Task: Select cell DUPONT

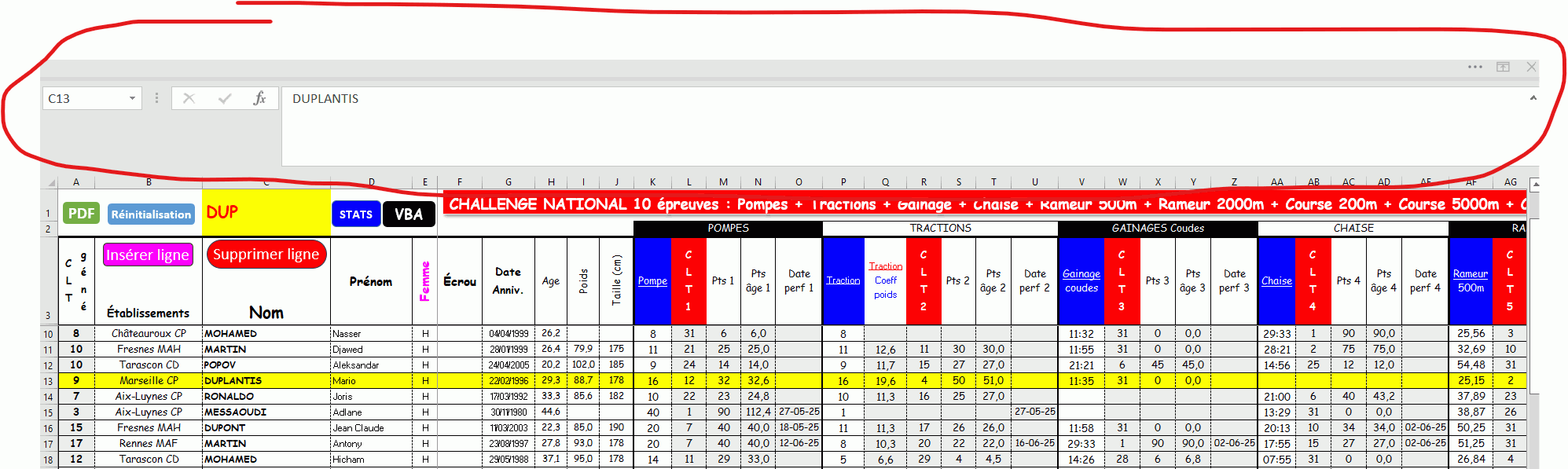Action: 266,427
